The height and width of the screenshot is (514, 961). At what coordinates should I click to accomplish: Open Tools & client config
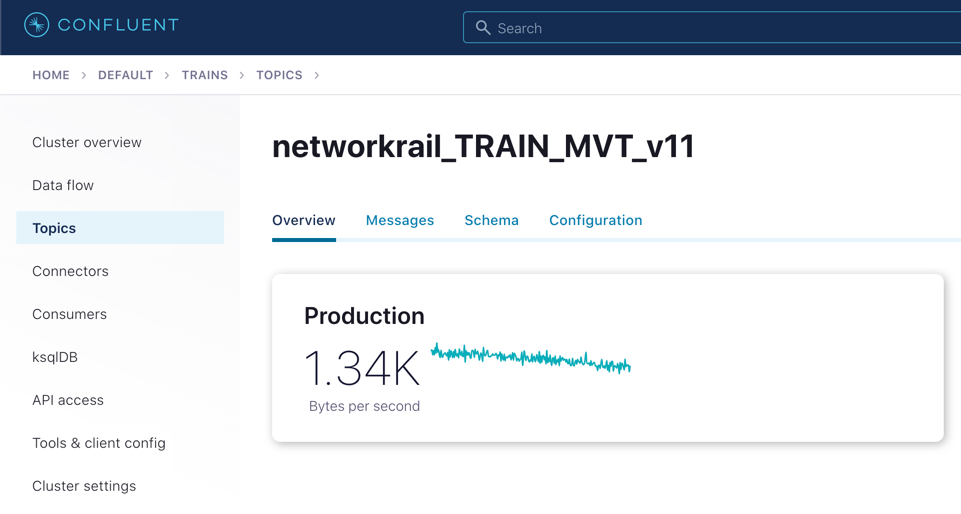[x=99, y=443]
